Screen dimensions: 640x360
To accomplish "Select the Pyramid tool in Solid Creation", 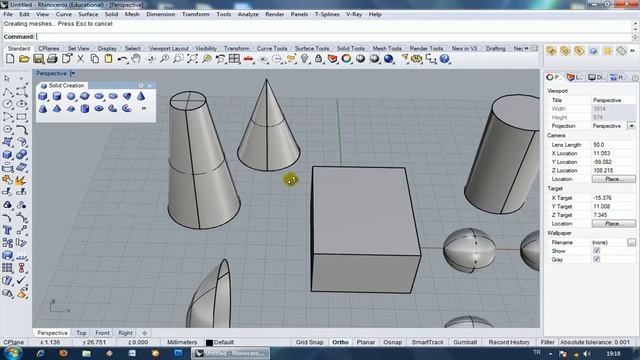I will point(57,109).
